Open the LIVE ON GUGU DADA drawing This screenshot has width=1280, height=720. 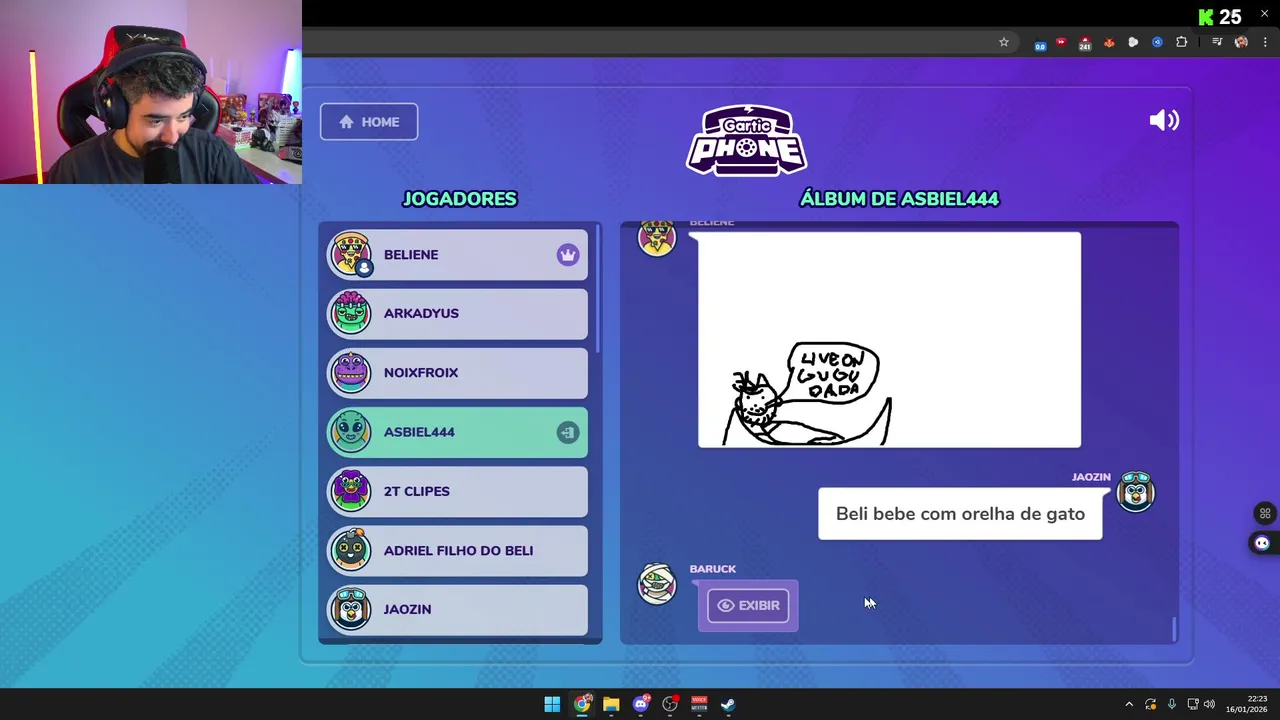(x=889, y=340)
